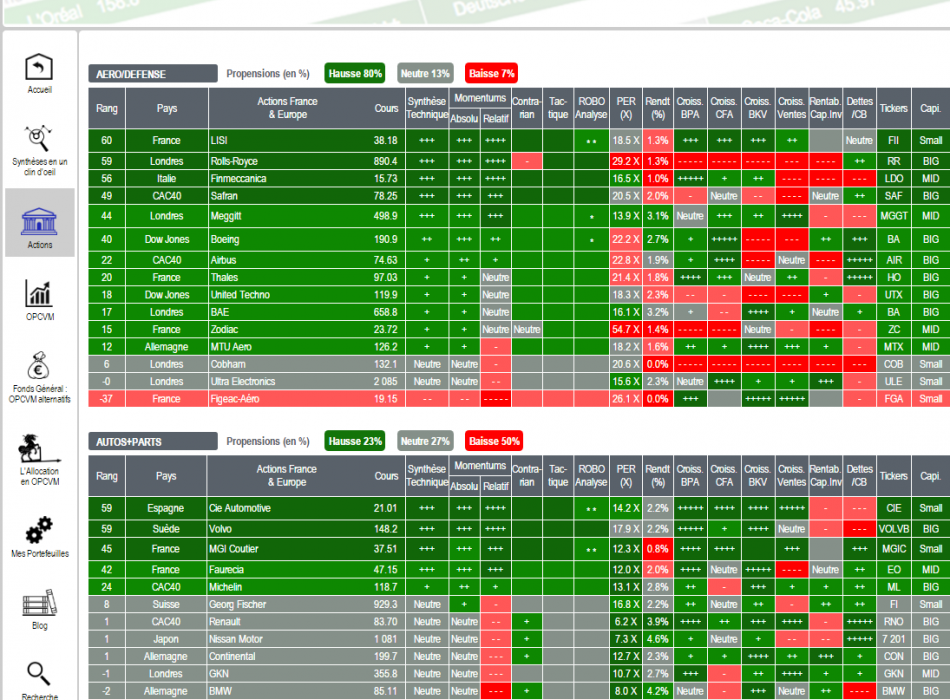Click Rang column header in Aero/Defense table
Viewport: 950px width, 700px height.
click(107, 108)
